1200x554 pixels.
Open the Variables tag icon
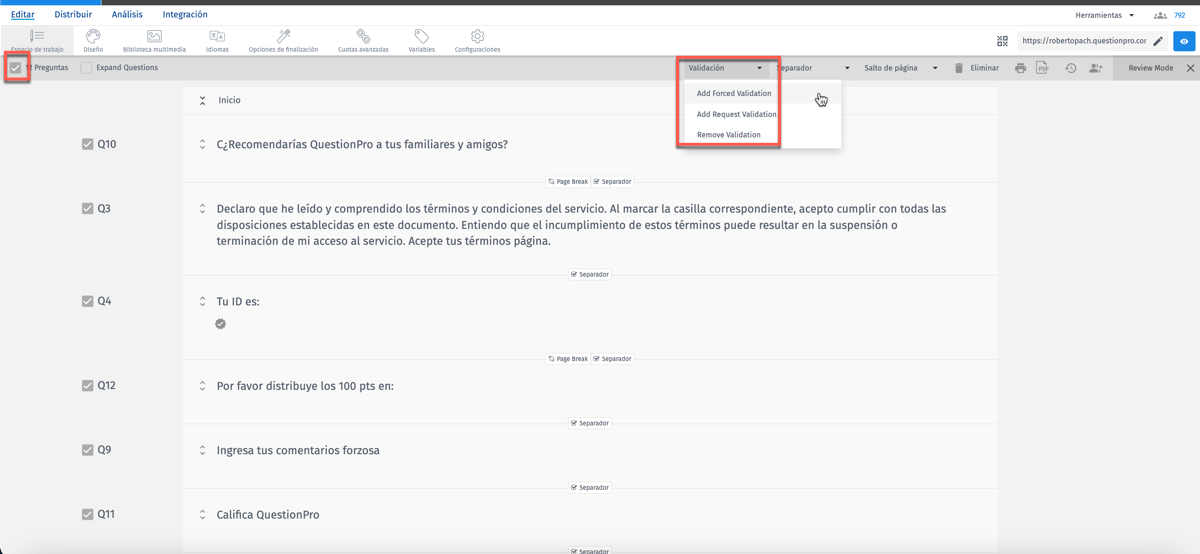(421, 36)
